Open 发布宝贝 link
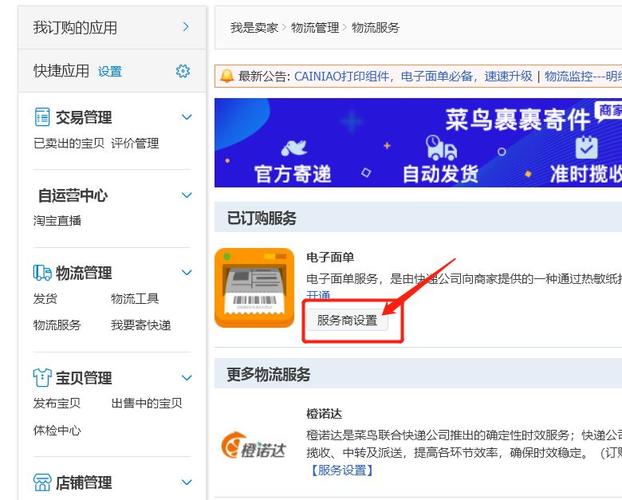This screenshot has height=500, width=622. (x=57, y=403)
